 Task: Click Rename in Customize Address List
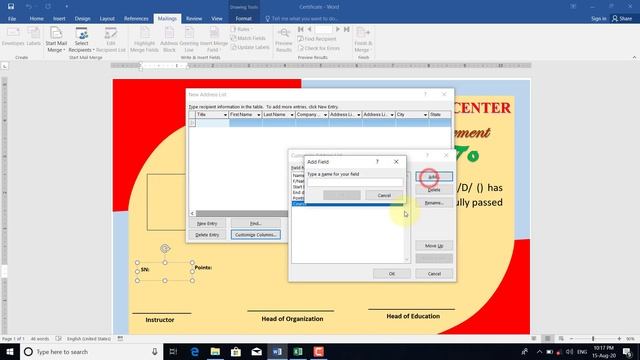pos(434,203)
